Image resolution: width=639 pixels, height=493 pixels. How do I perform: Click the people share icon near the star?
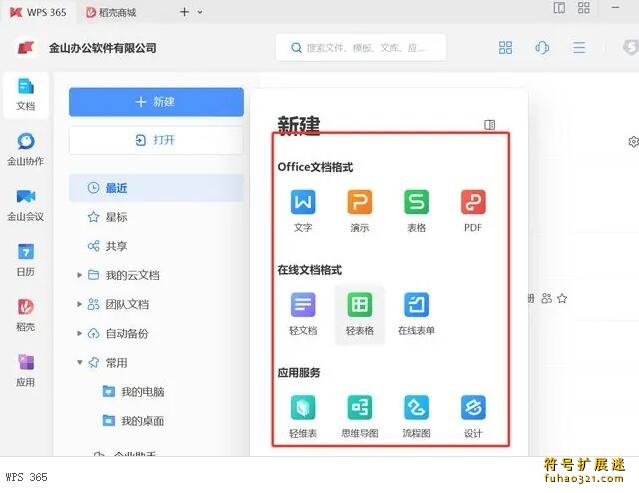coord(546,299)
